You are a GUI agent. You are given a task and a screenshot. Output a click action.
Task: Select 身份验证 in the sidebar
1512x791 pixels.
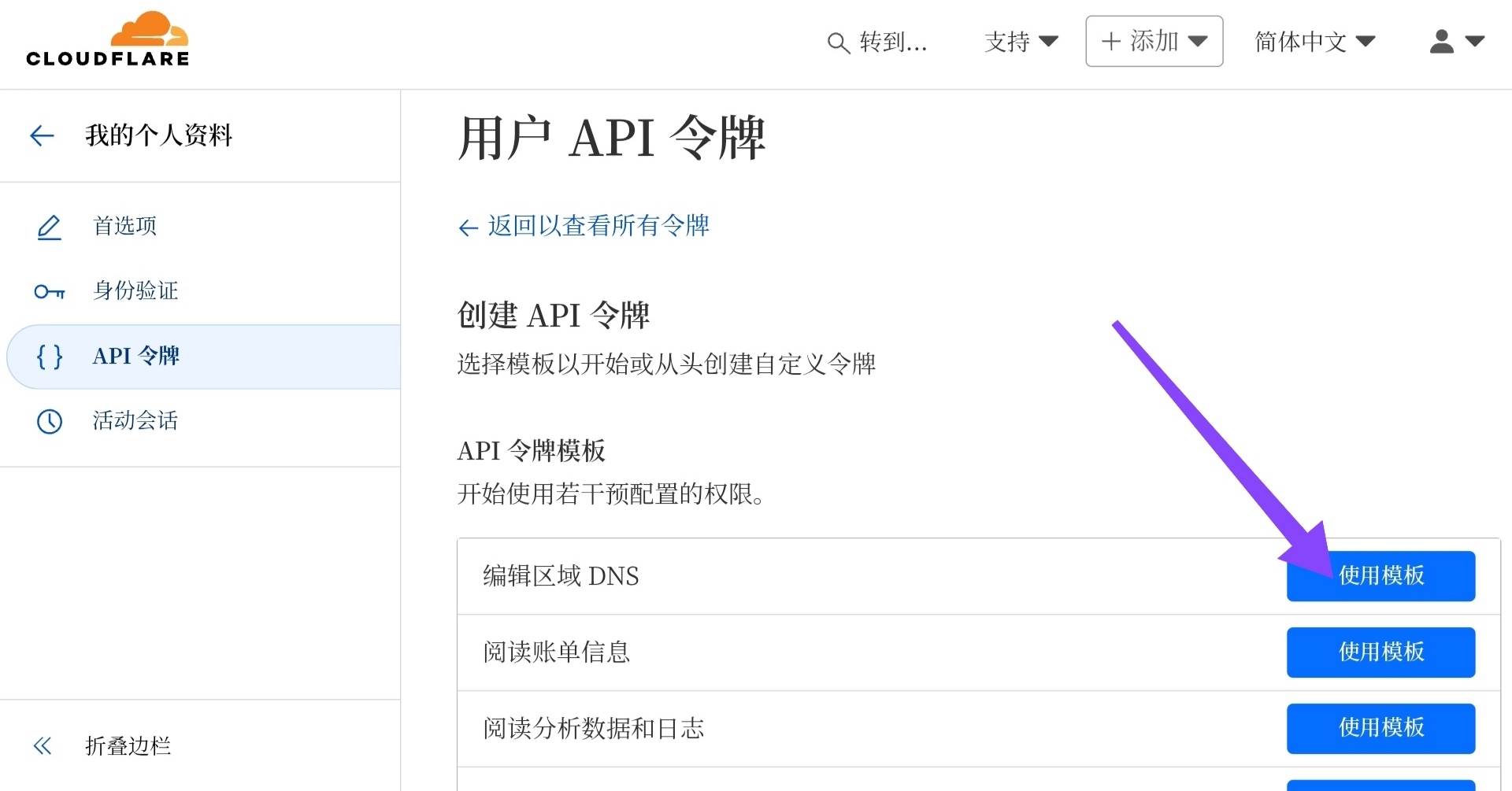(135, 291)
